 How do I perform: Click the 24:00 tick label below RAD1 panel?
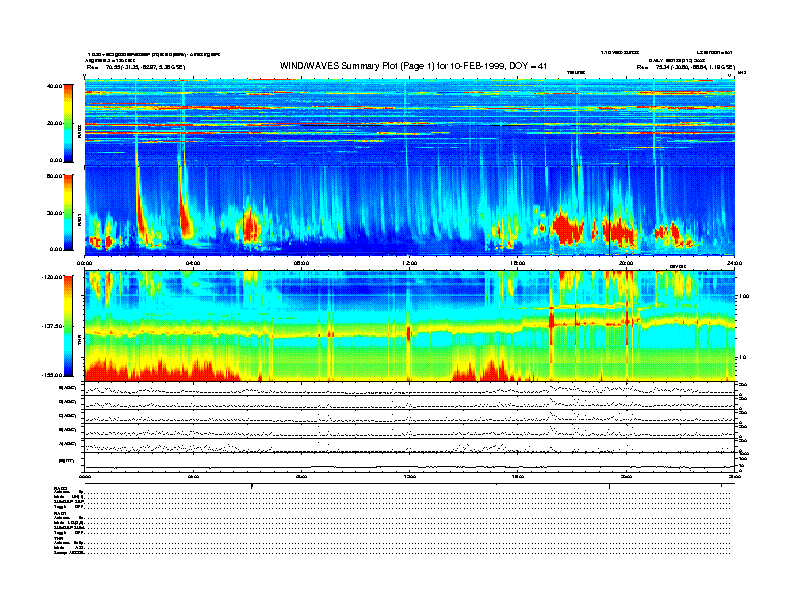[734, 263]
